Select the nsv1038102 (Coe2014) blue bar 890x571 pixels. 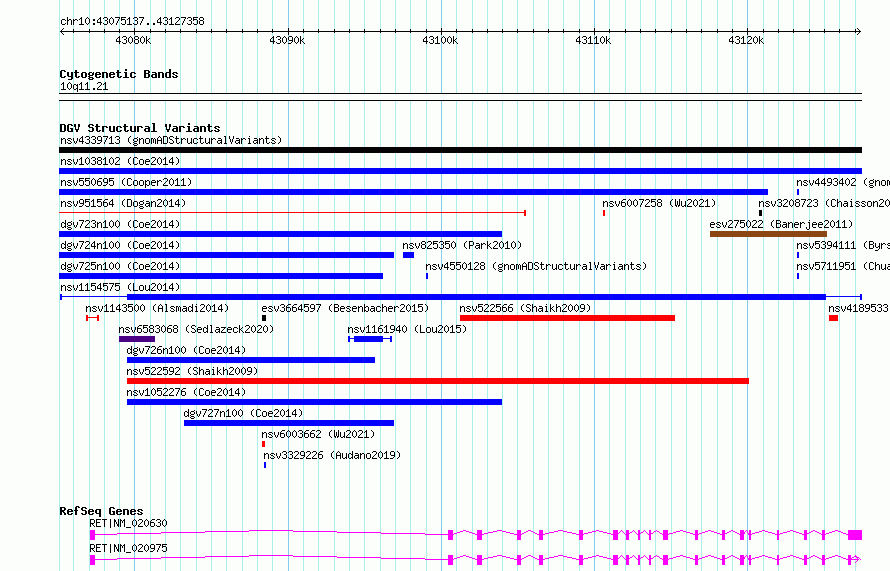[460, 171]
